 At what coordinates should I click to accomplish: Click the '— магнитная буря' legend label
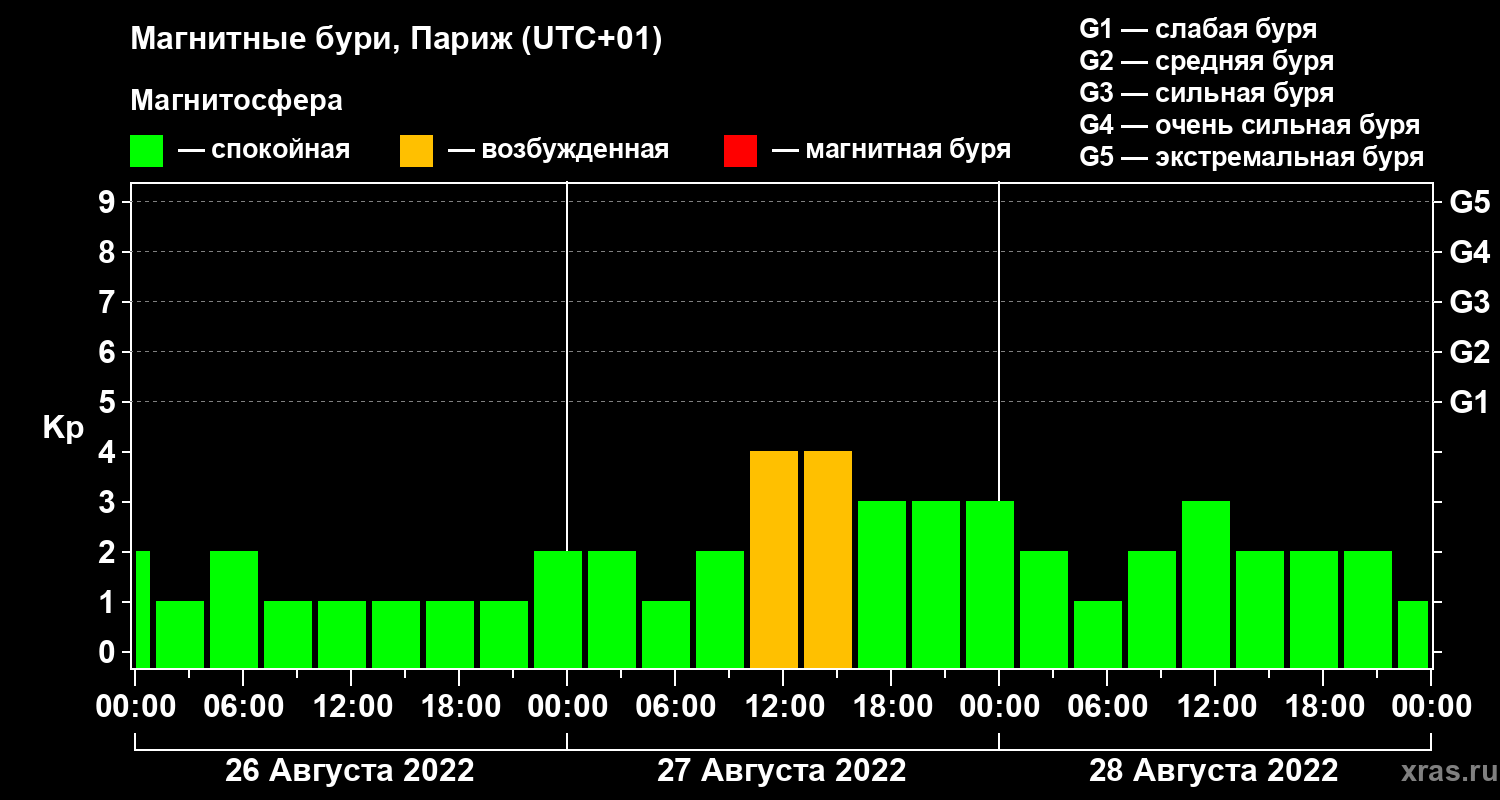pos(891,151)
